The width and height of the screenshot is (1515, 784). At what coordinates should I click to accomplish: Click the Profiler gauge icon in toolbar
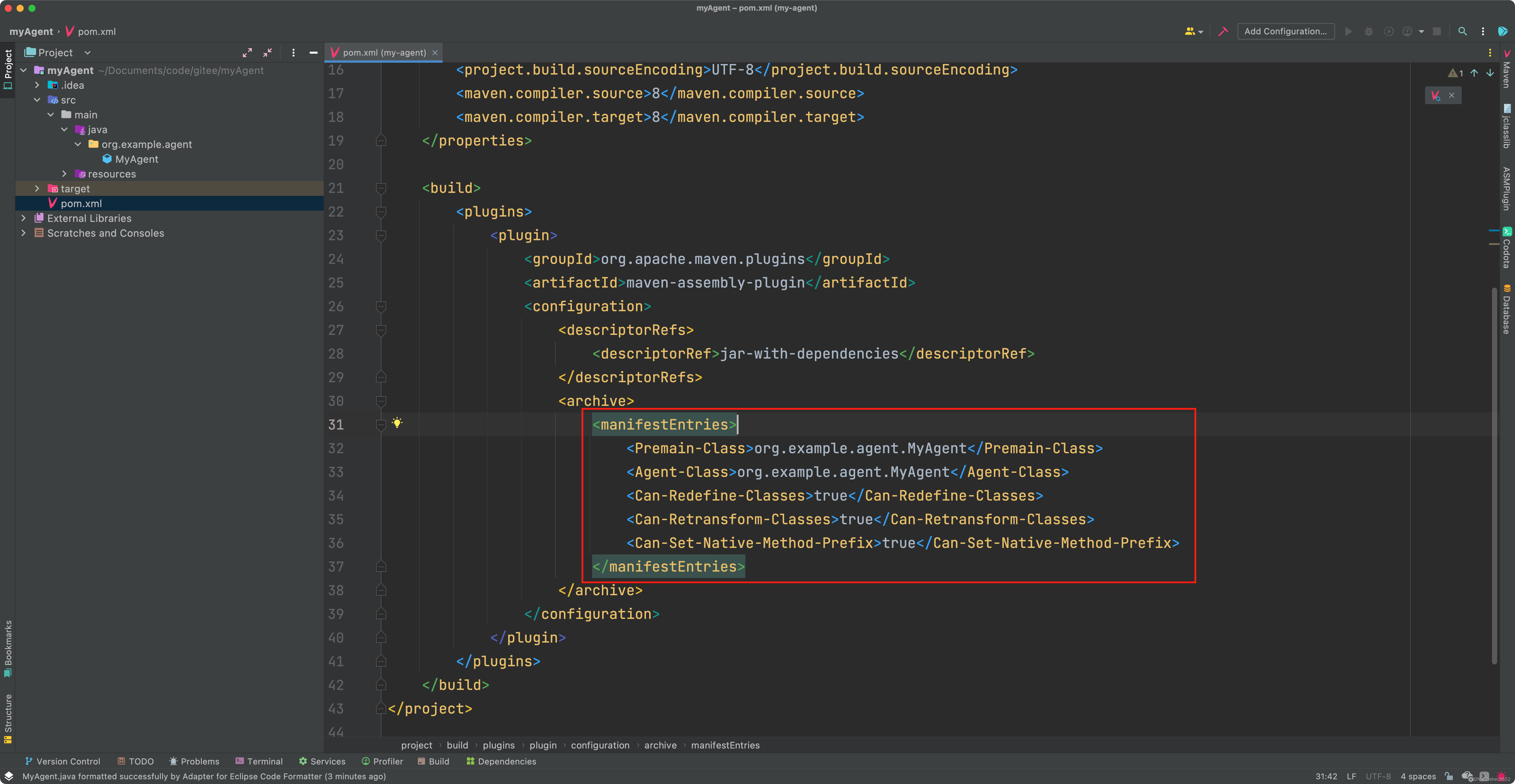click(1407, 31)
